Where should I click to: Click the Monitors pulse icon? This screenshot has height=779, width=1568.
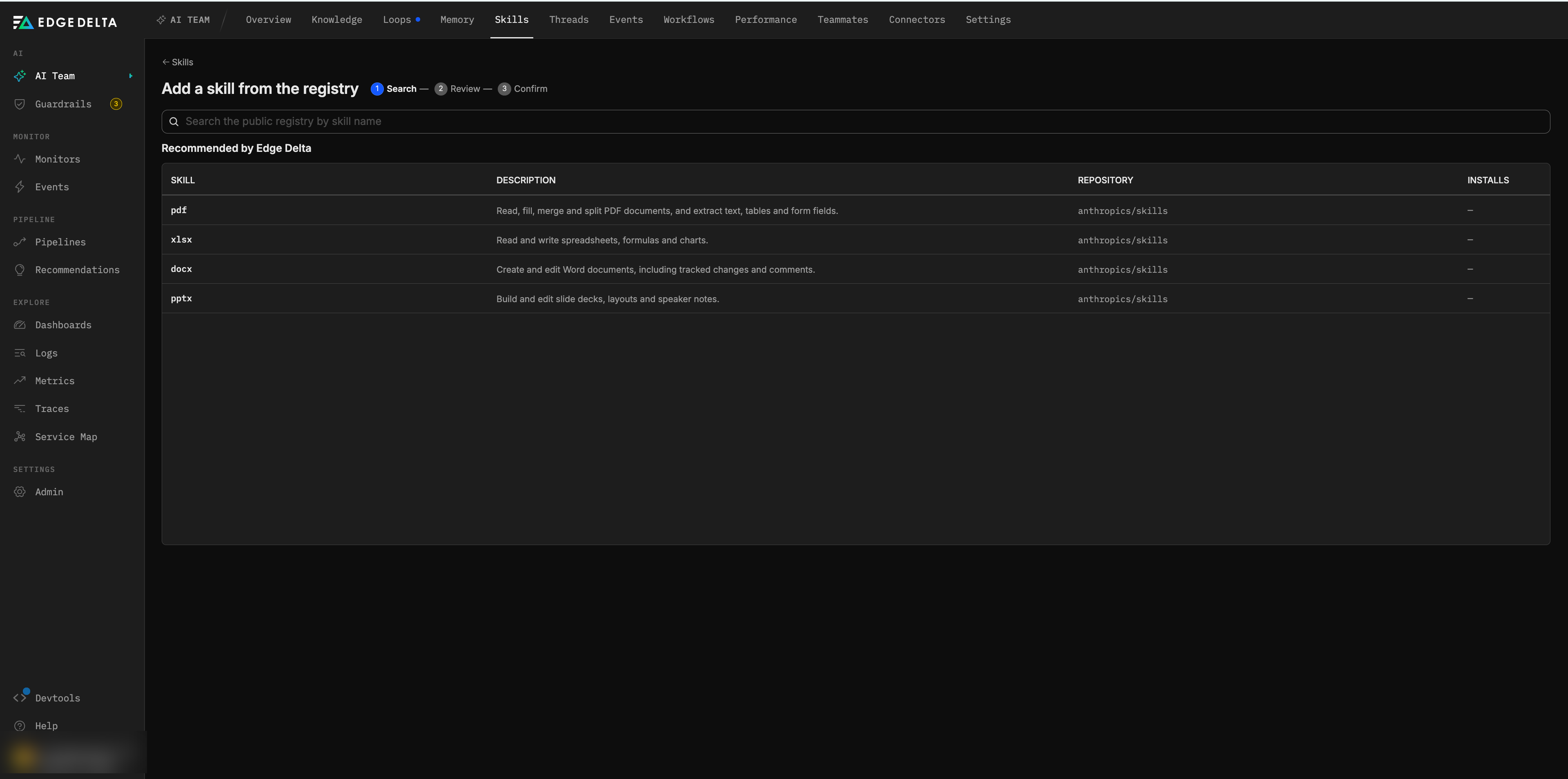pos(20,159)
